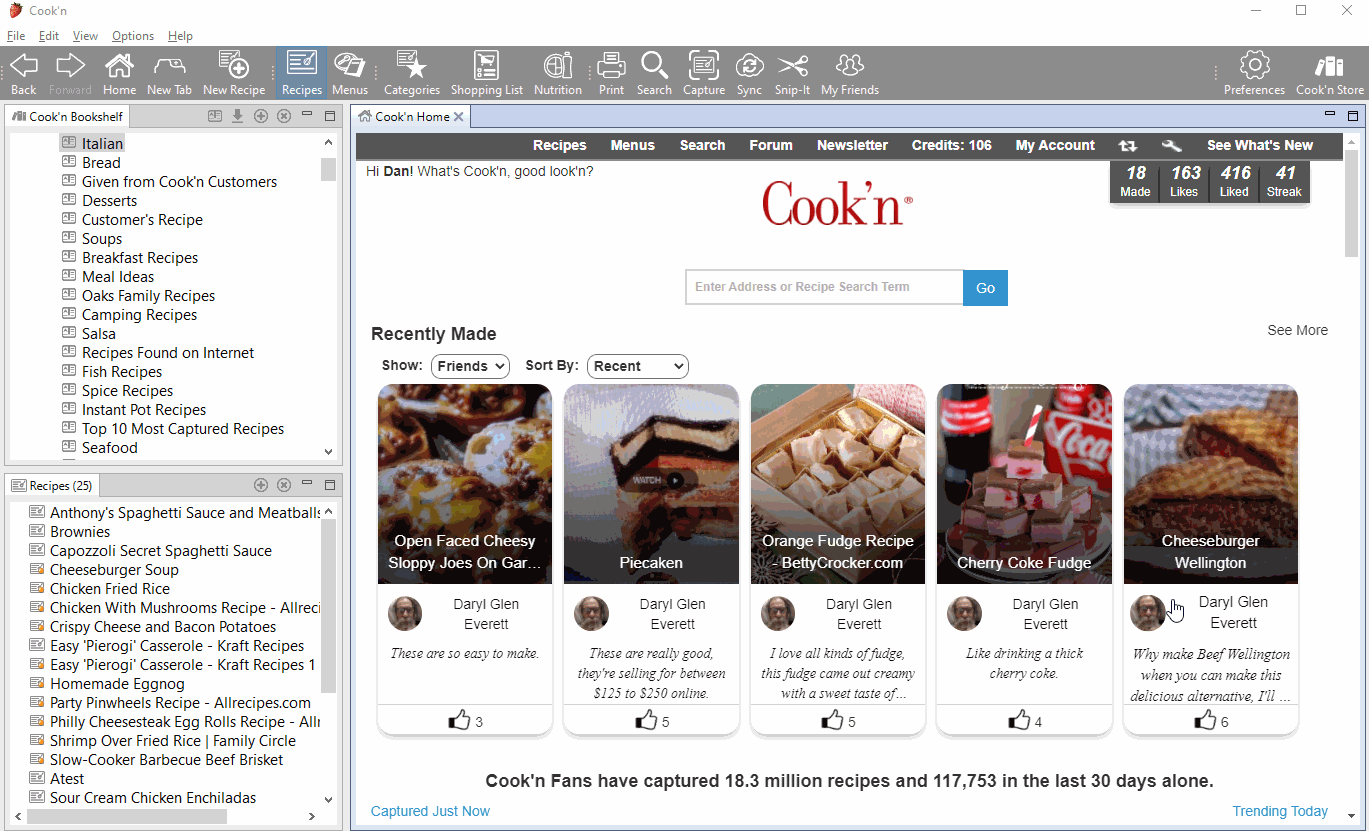1369x831 pixels.
Task: Select the Brownies recipe
Action: click(x=80, y=532)
